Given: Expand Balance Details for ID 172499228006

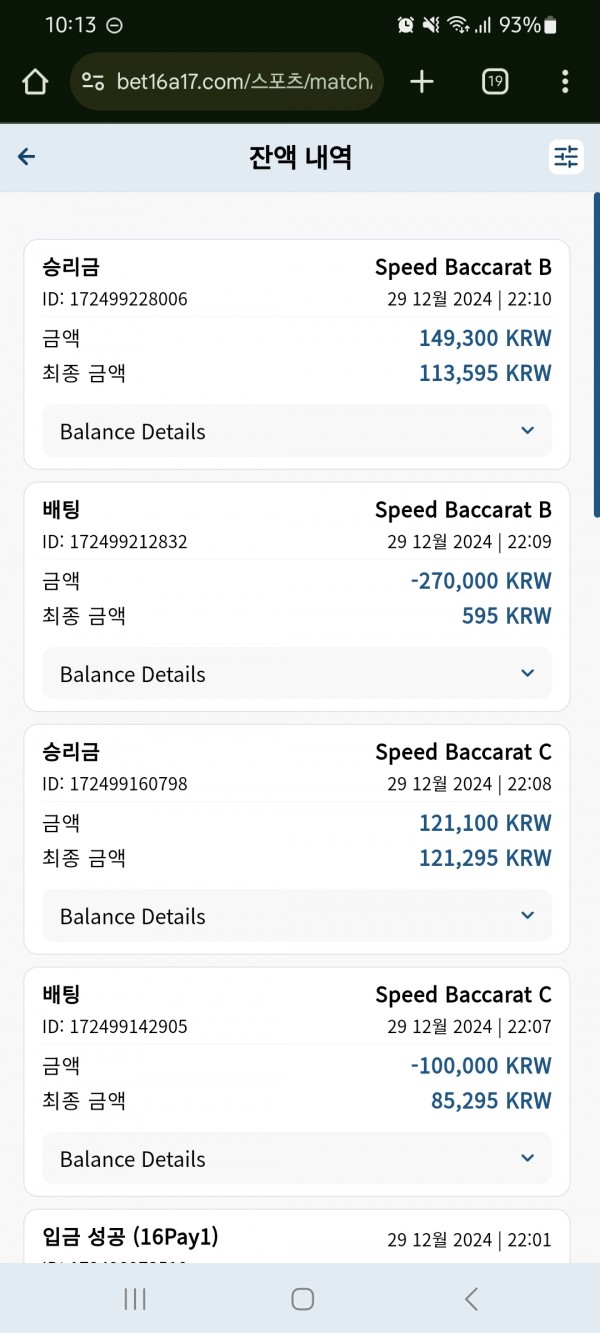Looking at the screenshot, I should pos(297,431).
